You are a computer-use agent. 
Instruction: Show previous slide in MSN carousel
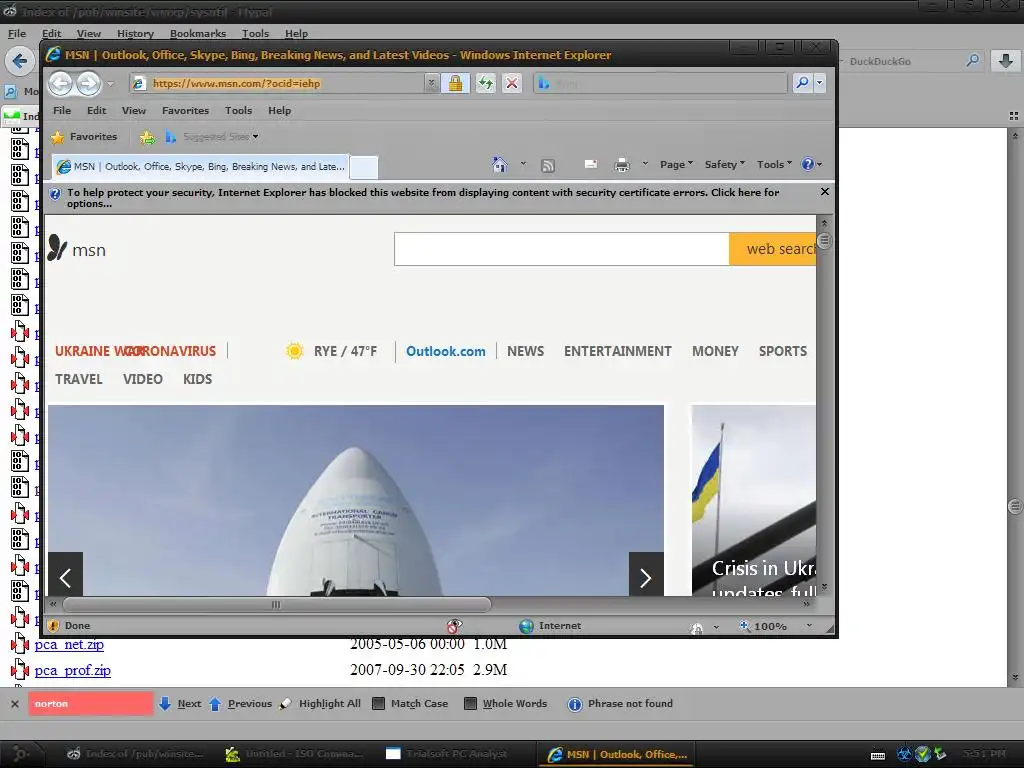coord(65,577)
